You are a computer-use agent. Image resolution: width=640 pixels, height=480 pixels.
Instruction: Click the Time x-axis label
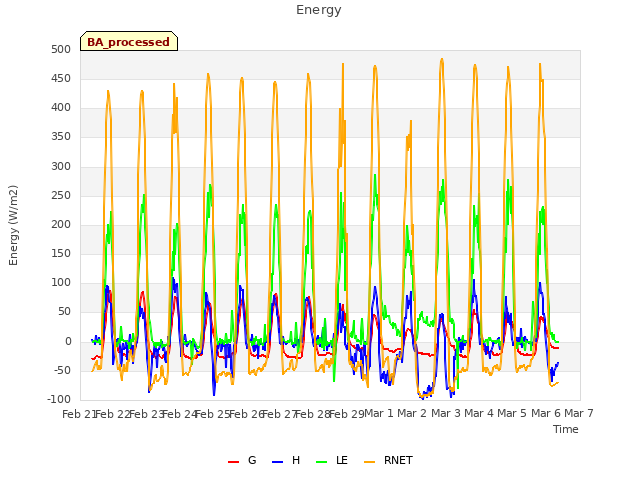pos(566,429)
